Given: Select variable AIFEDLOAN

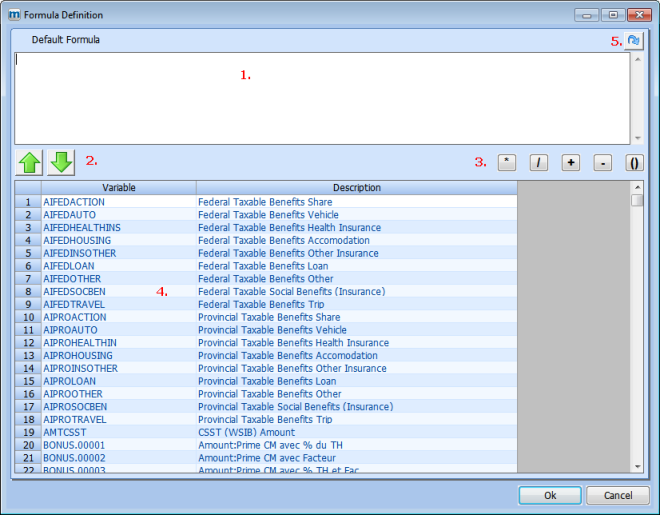Looking at the screenshot, I should [x=69, y=266].
